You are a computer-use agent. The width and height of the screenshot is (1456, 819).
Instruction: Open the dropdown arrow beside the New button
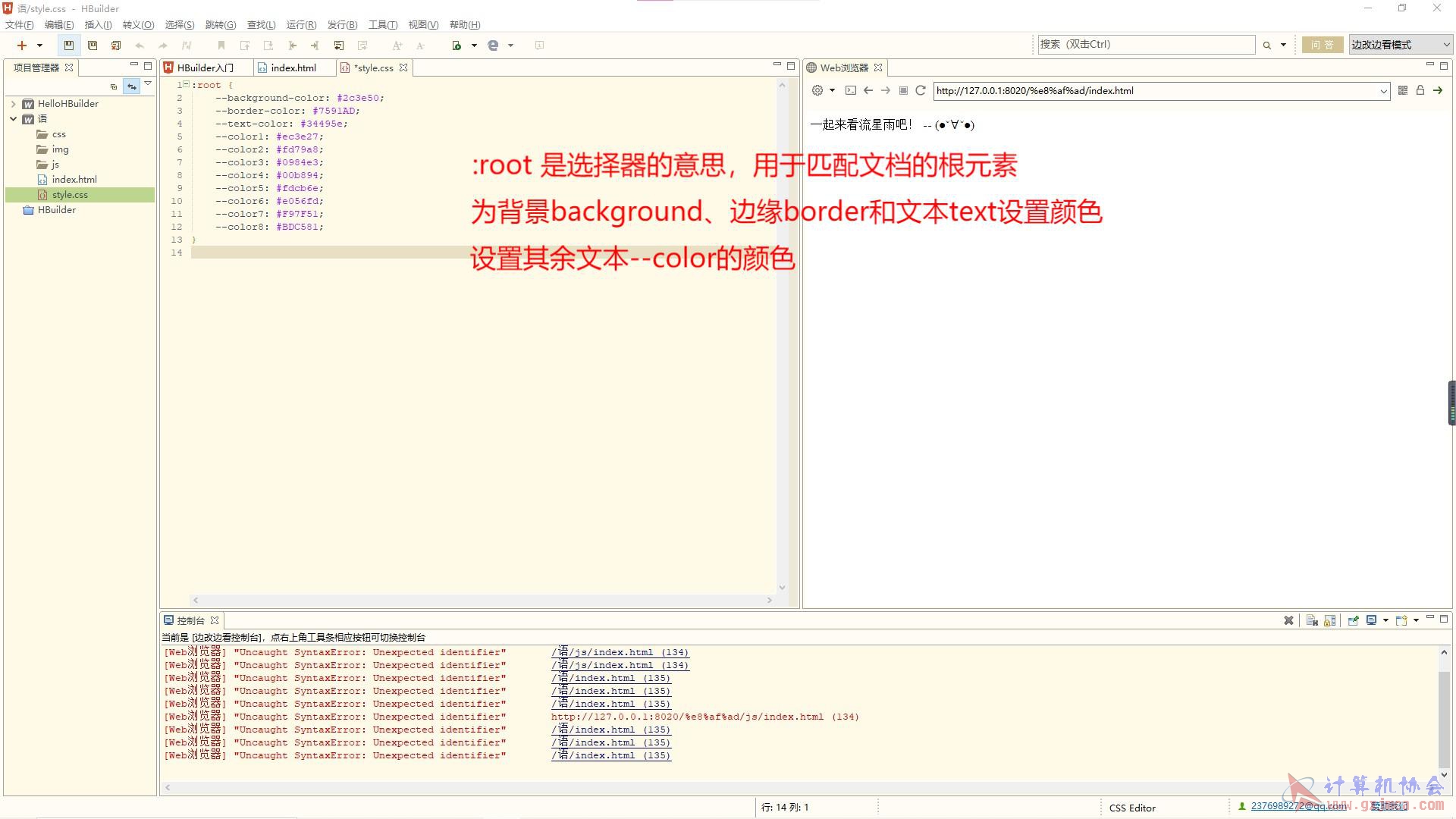(39, 45)
